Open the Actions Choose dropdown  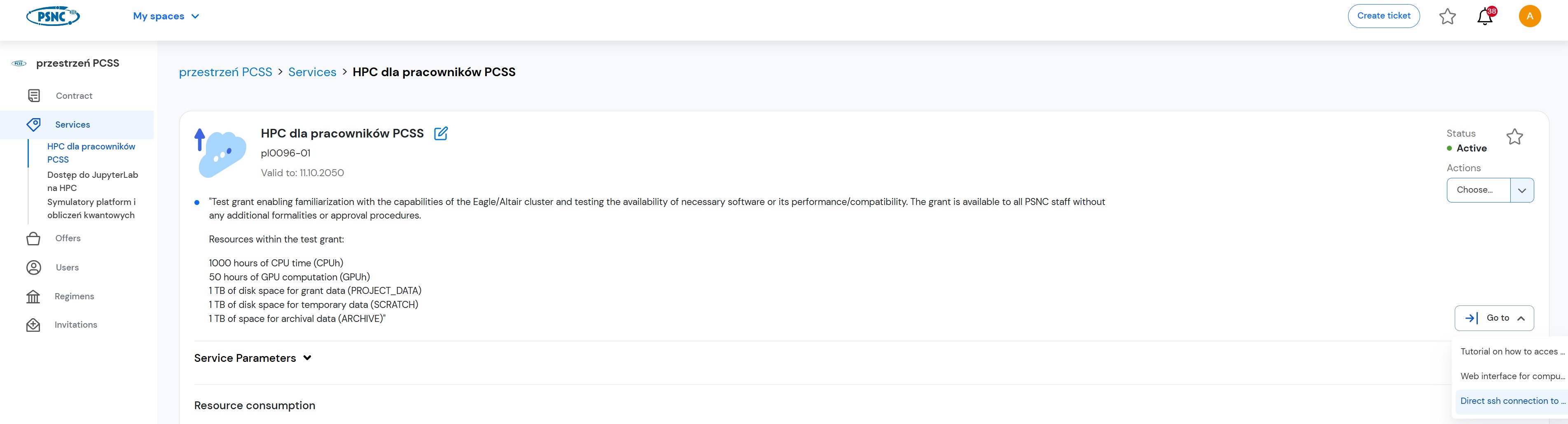pyautogui.click(x=1489, y=190)
